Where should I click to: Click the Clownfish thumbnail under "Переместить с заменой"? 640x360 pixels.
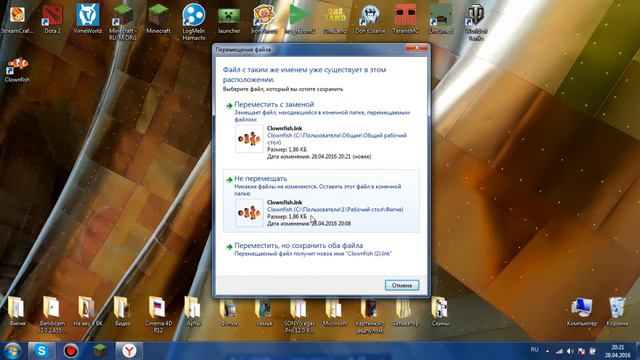pos(249,139)
